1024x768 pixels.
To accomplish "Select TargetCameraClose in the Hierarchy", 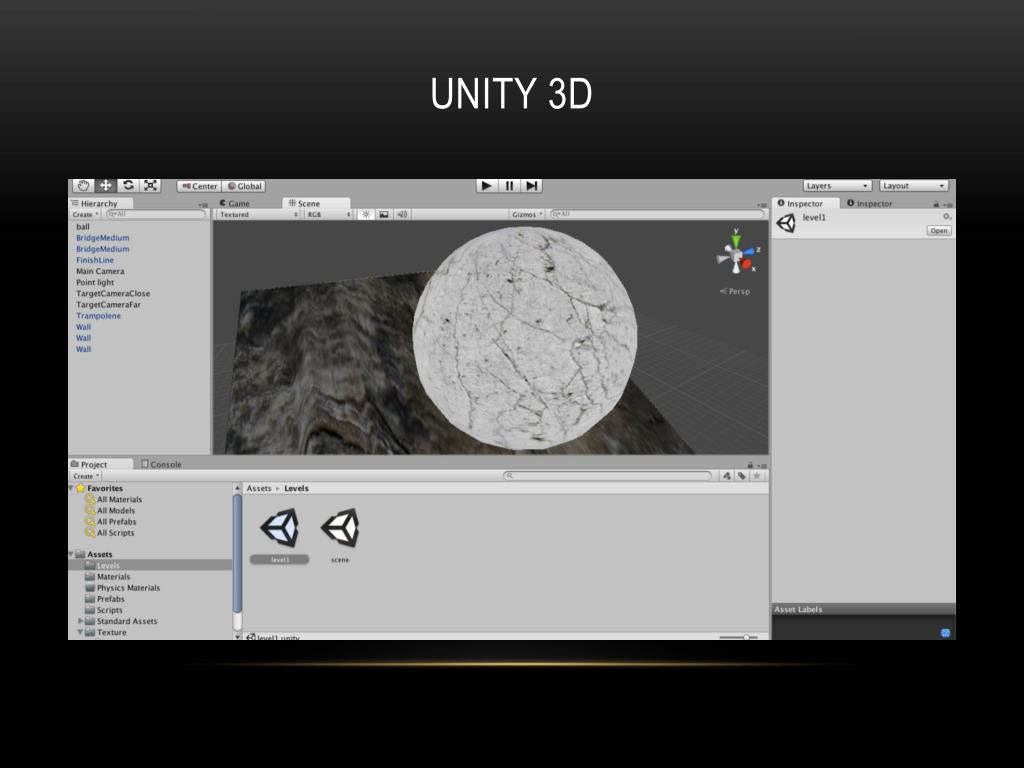I will point(113,293).
